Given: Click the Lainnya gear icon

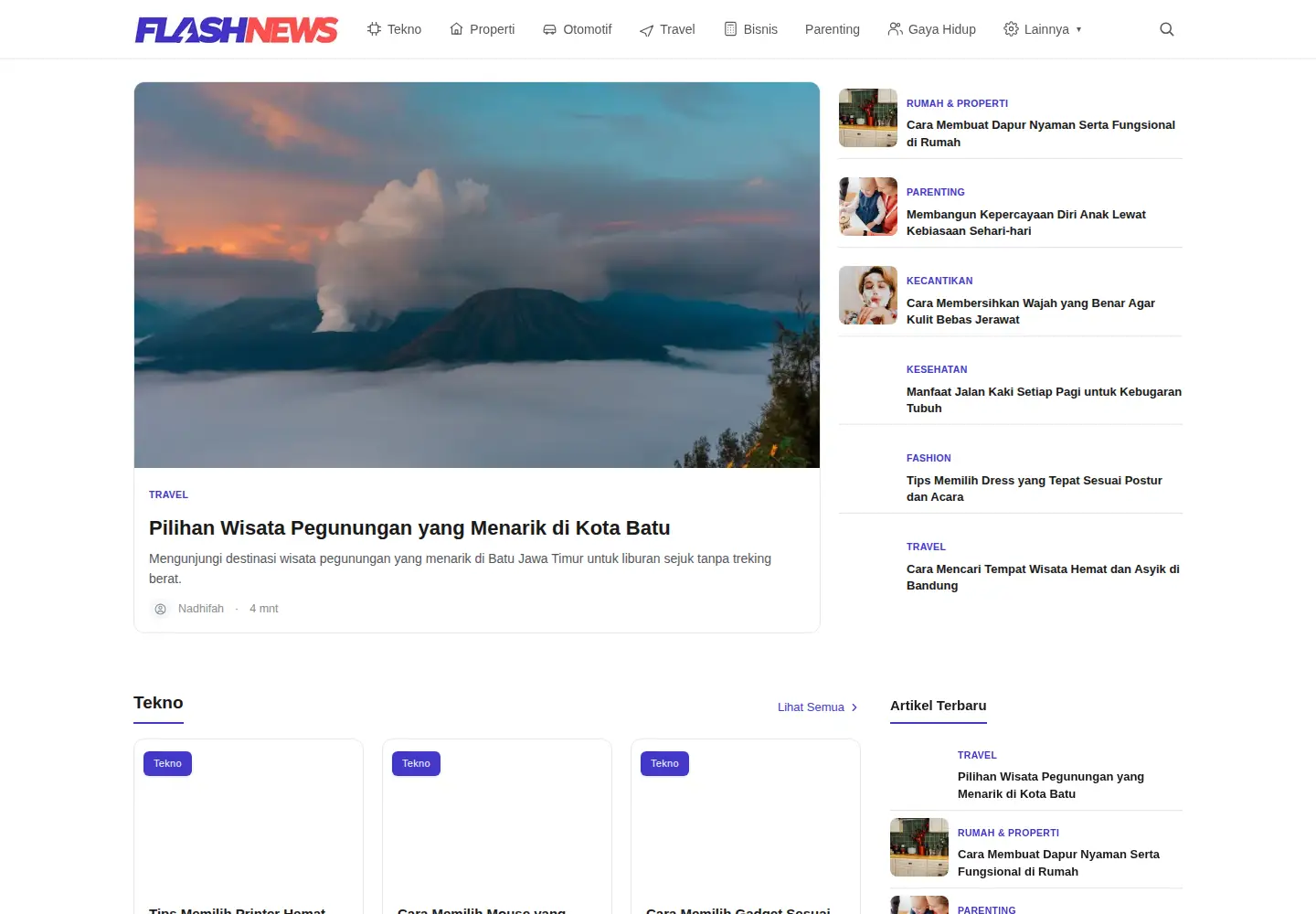Looking at the screenshot, I should coord(1011,29).
